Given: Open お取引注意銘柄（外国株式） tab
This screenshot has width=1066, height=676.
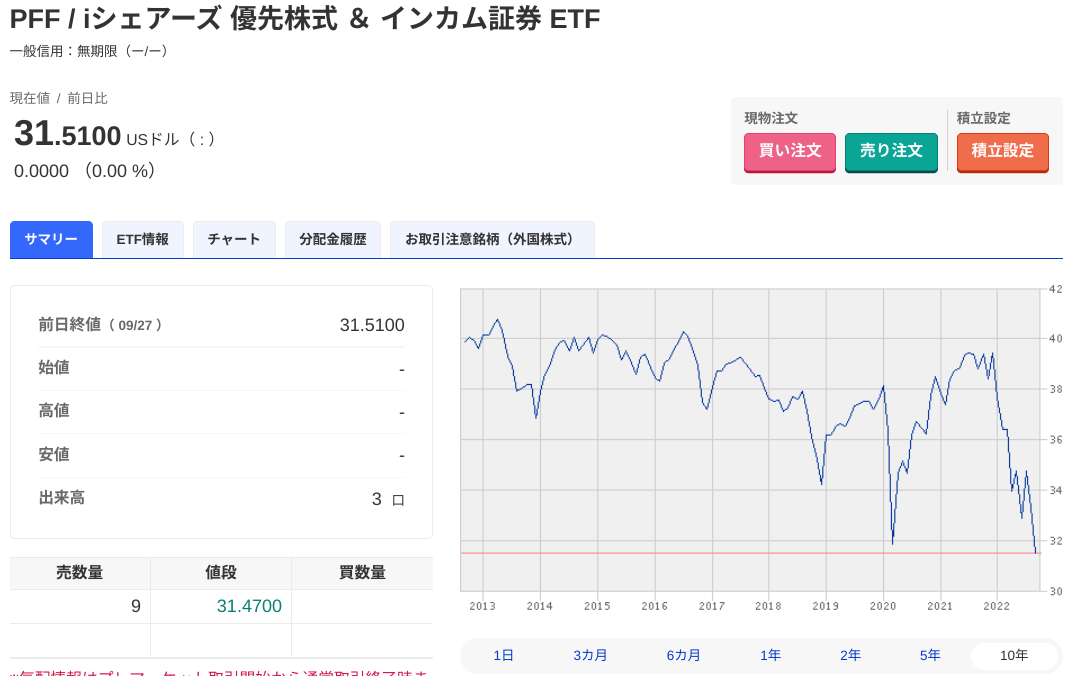Looking at the screenshot, I should pyautogui.click(x=492, y=239).
